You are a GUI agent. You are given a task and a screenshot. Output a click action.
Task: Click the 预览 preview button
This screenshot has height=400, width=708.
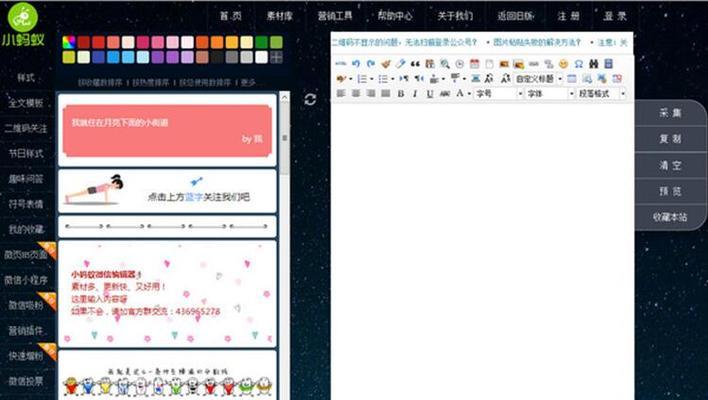click(671, 191)
